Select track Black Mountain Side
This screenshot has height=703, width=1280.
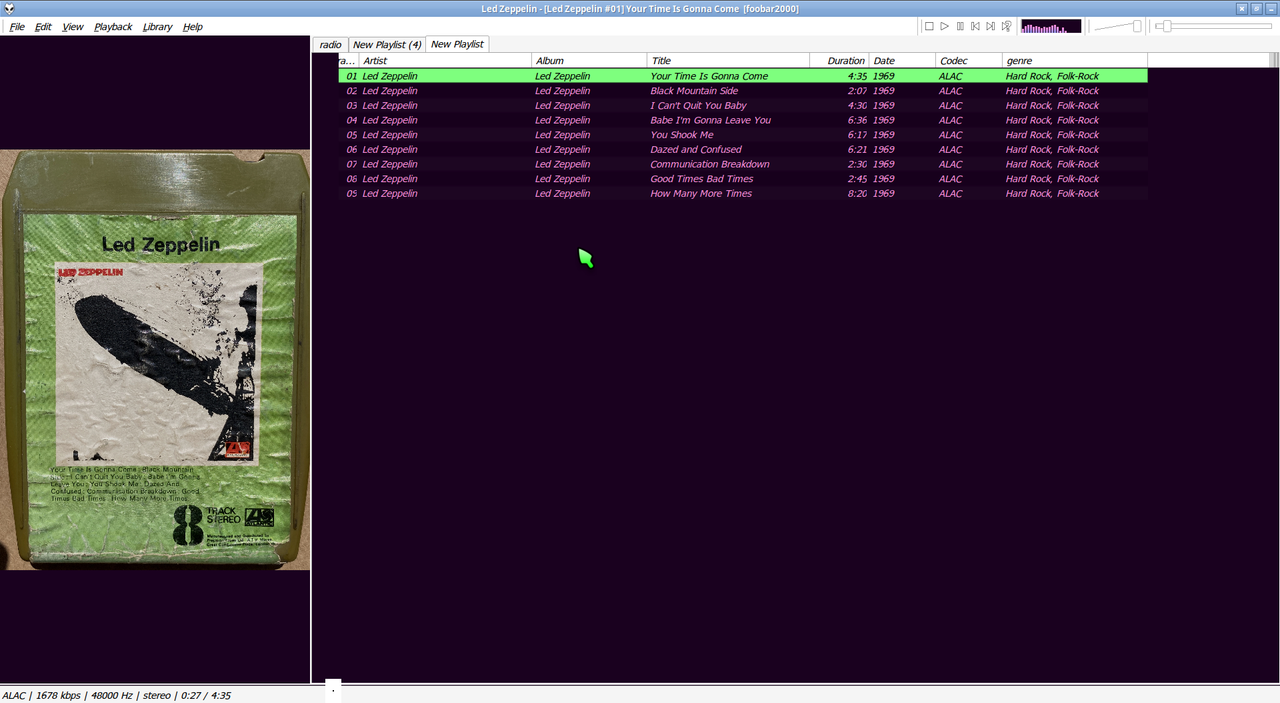(x=743, y=91)
